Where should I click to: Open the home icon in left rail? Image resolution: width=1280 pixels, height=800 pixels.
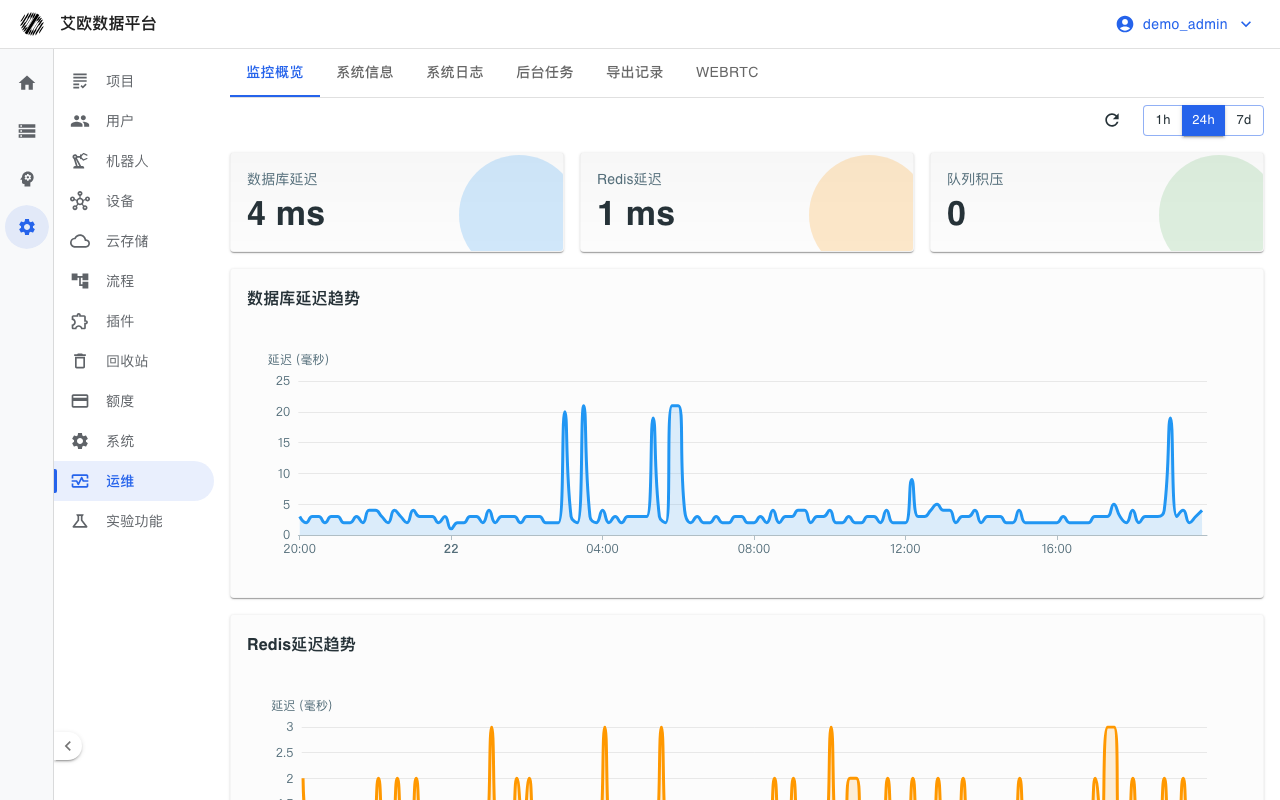pos(27,83)
